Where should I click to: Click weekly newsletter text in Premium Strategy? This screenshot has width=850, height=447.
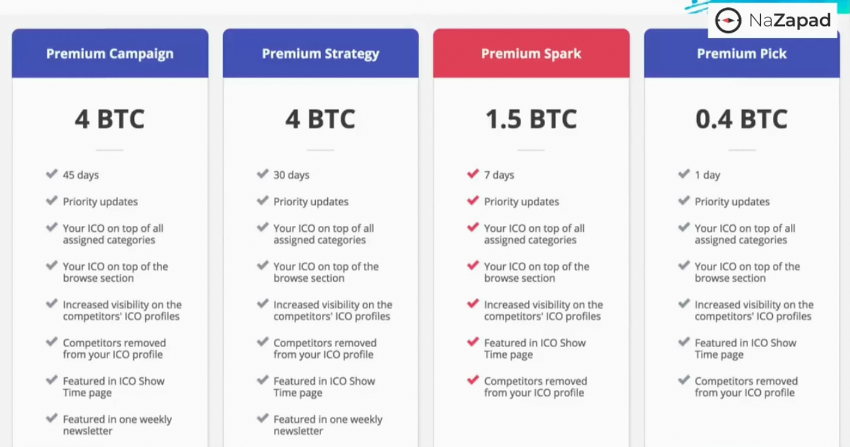click(x=328, y=425)
